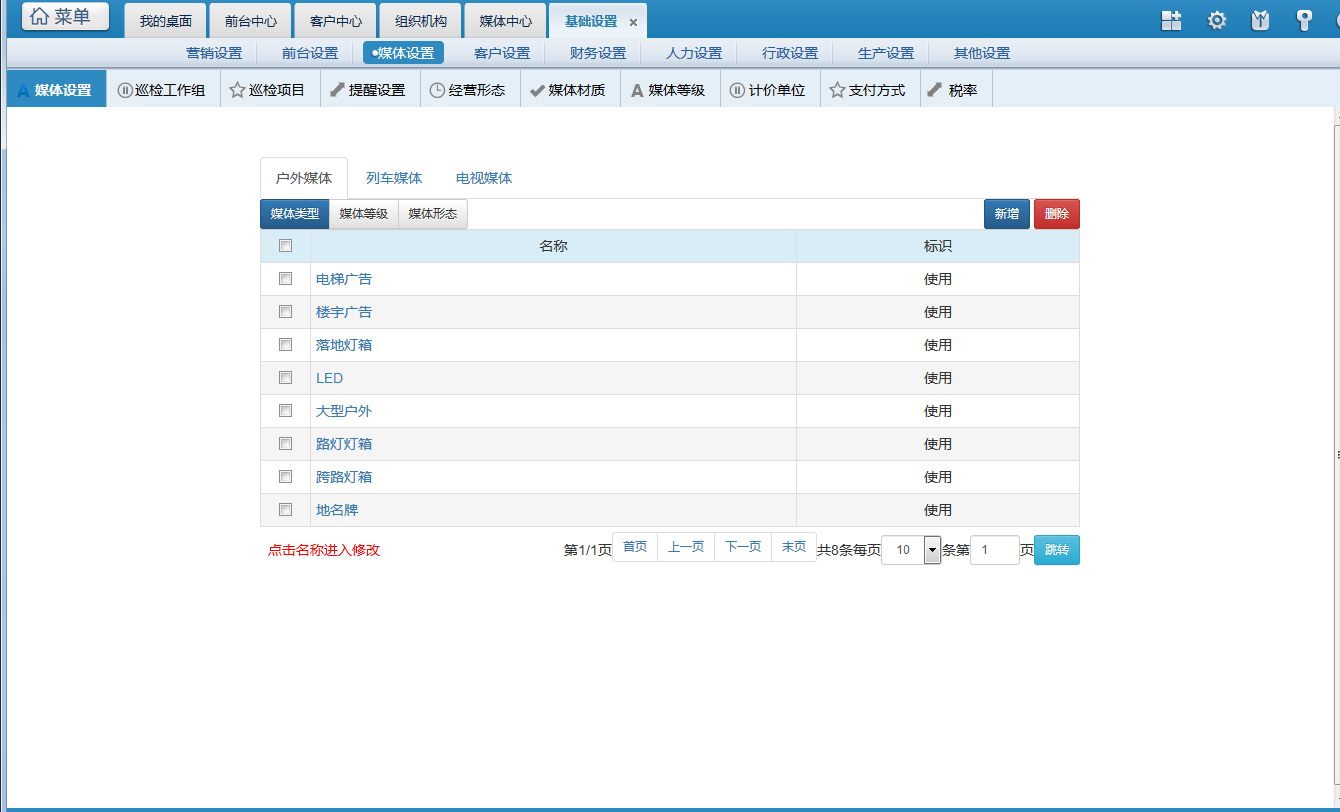Open the 电梯广告 name link

pyautogui.click(x=344, y=279)
